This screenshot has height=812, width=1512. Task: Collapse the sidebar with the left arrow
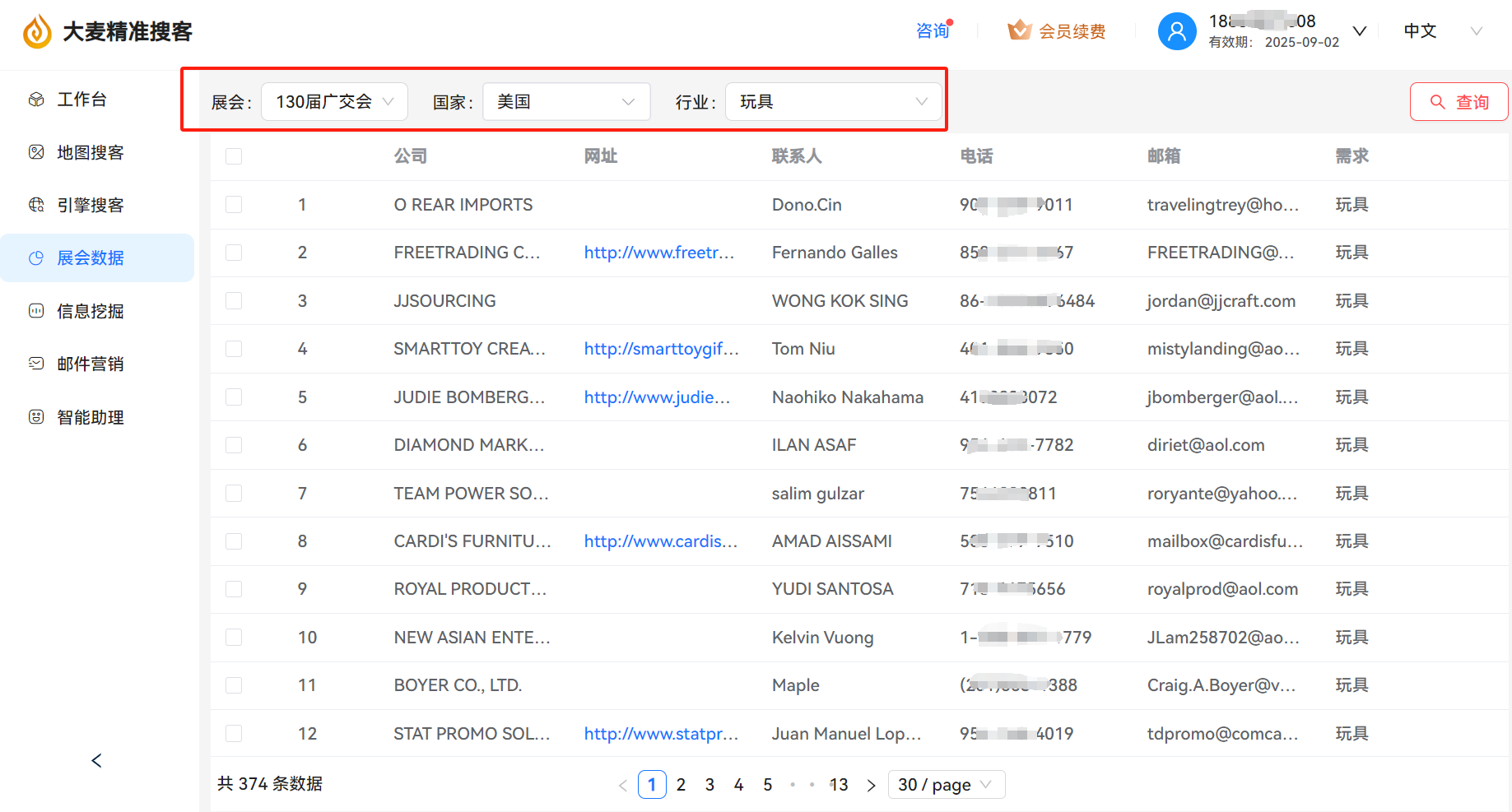97,760
